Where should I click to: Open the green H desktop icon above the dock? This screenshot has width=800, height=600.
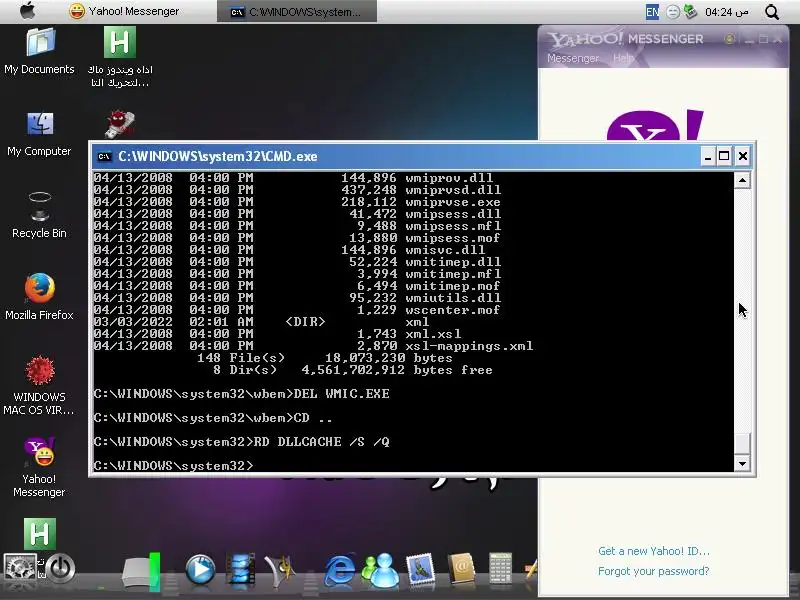pos(40,534)
